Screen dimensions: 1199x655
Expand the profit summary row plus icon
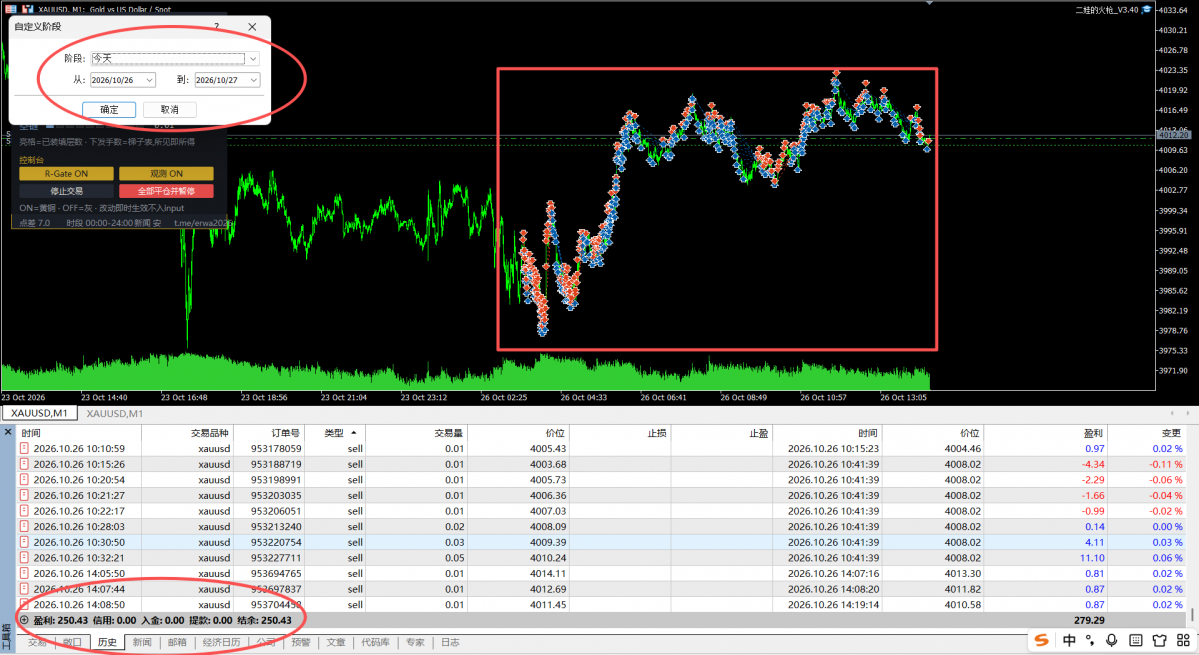pyautogui.click(x=24, y=621)
